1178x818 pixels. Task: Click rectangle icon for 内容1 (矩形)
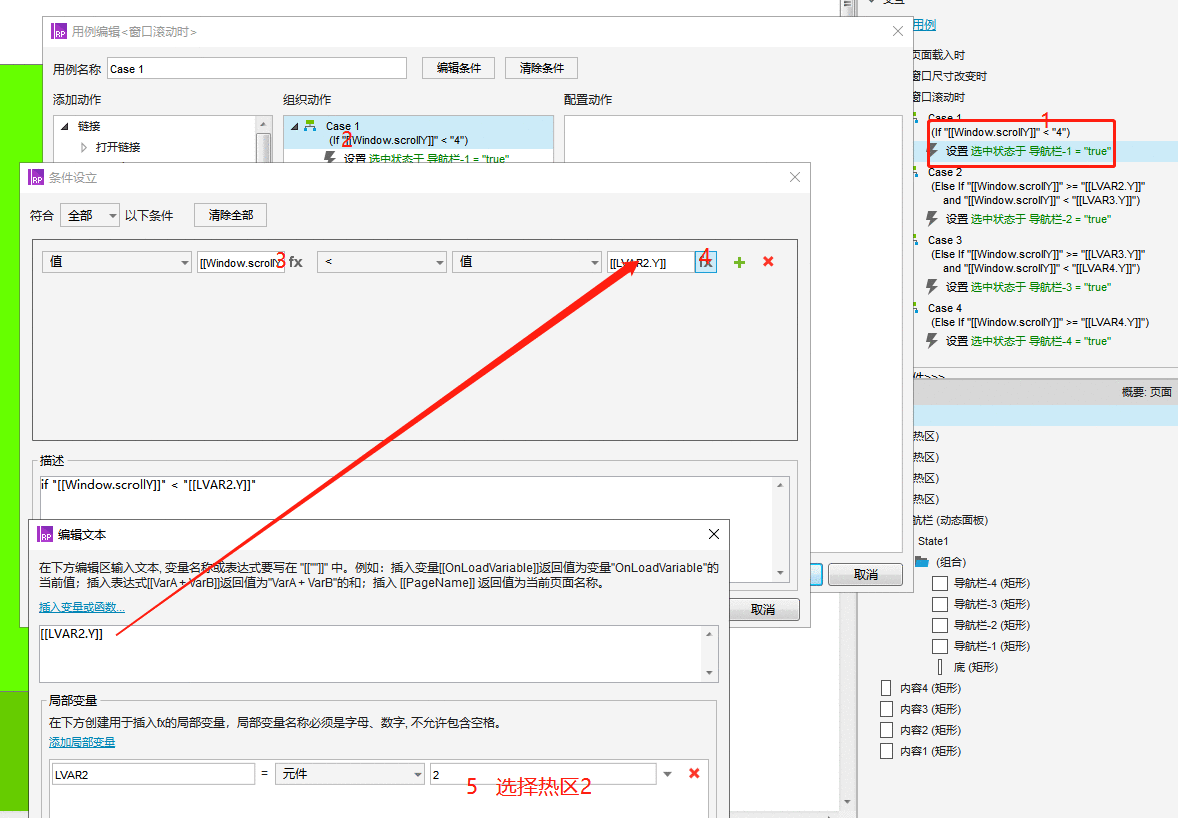pos(887,751)
